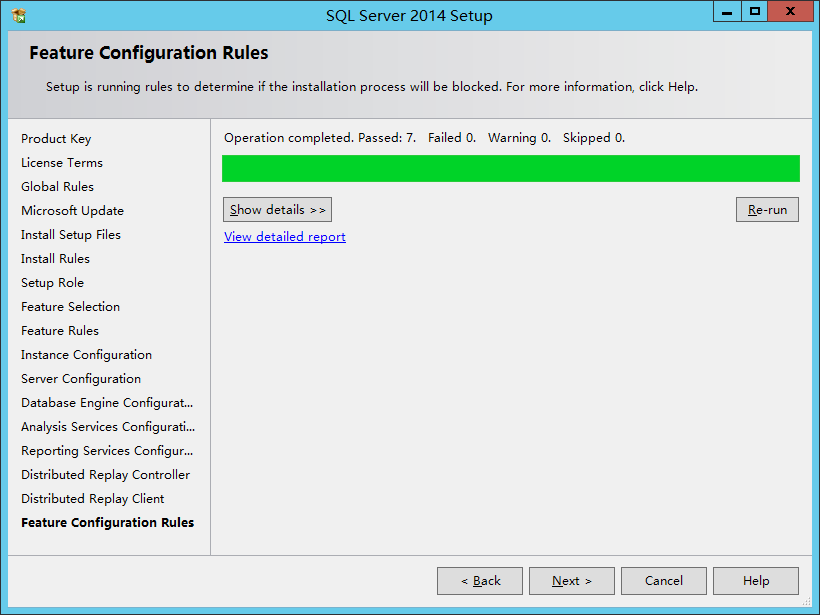820x615 pixels.
Task: Select Database Engine Configuration step
Action: 107,403
